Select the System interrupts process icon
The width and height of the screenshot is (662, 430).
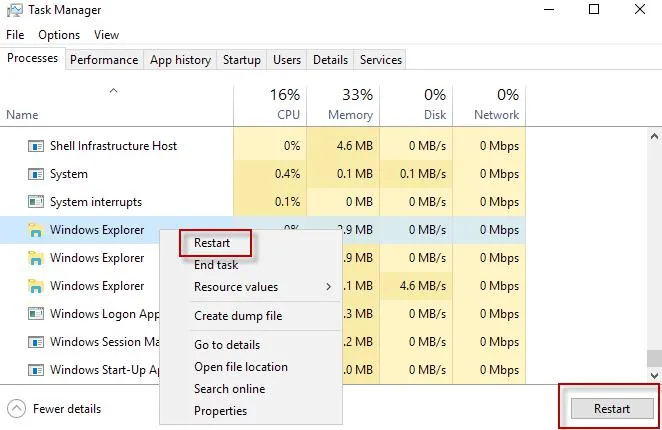pos(35,202)
